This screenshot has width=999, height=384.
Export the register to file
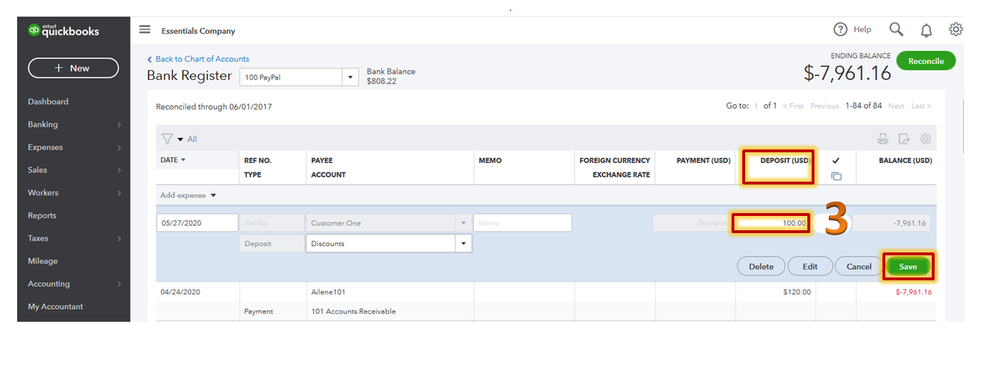click(x=904, y=139)
